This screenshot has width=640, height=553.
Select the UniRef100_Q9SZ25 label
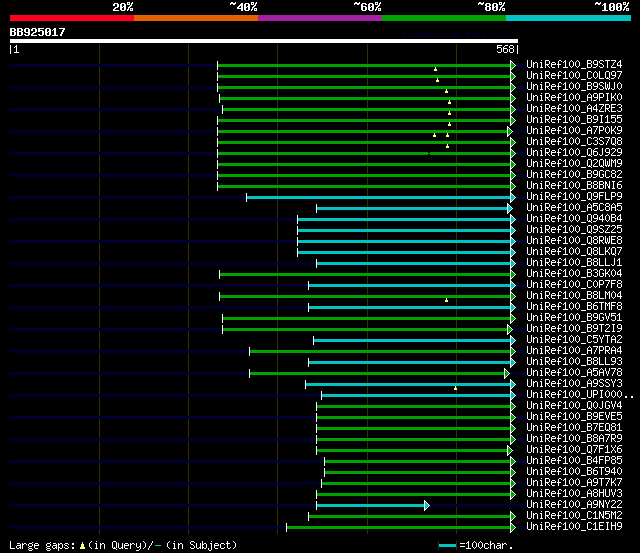[574, 230]
